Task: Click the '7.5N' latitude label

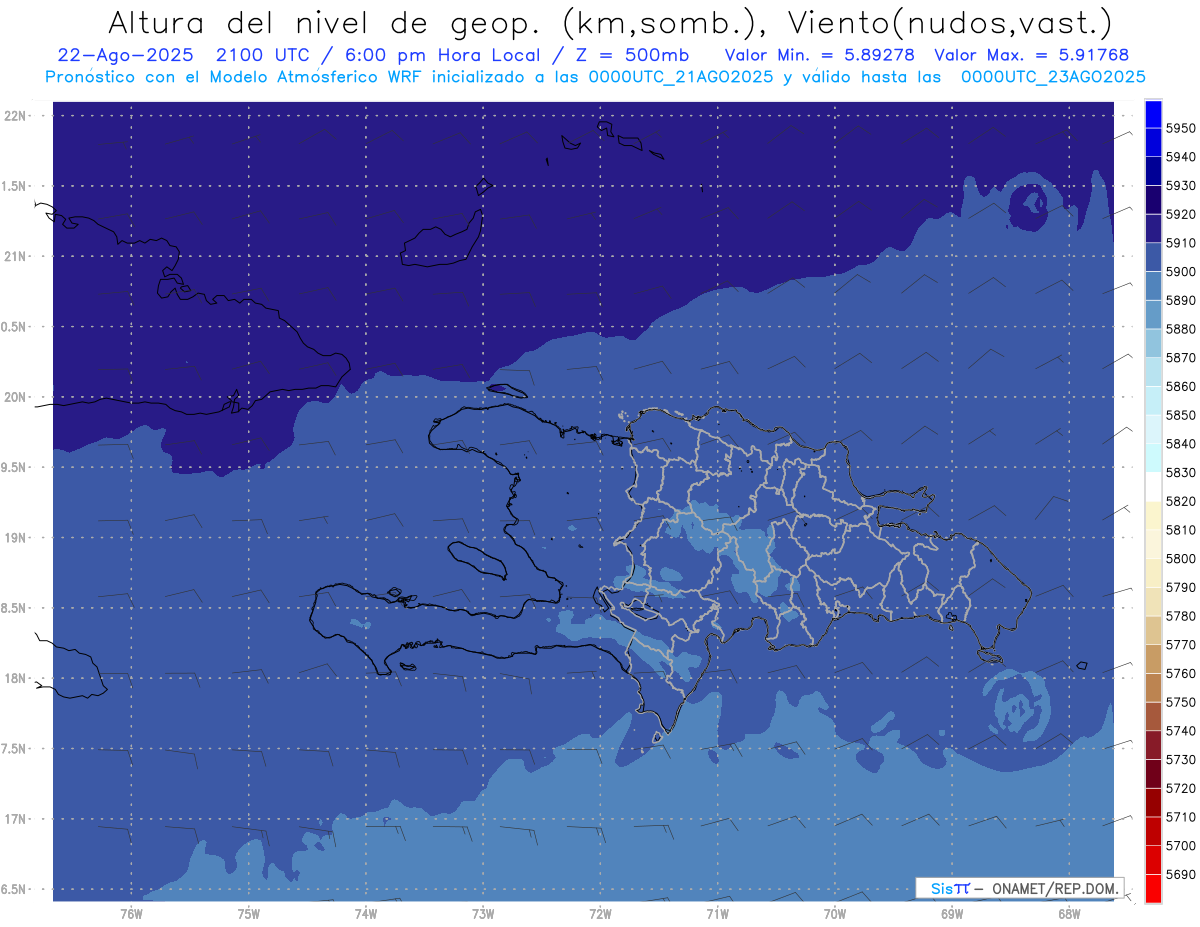Action: [13, 749]
